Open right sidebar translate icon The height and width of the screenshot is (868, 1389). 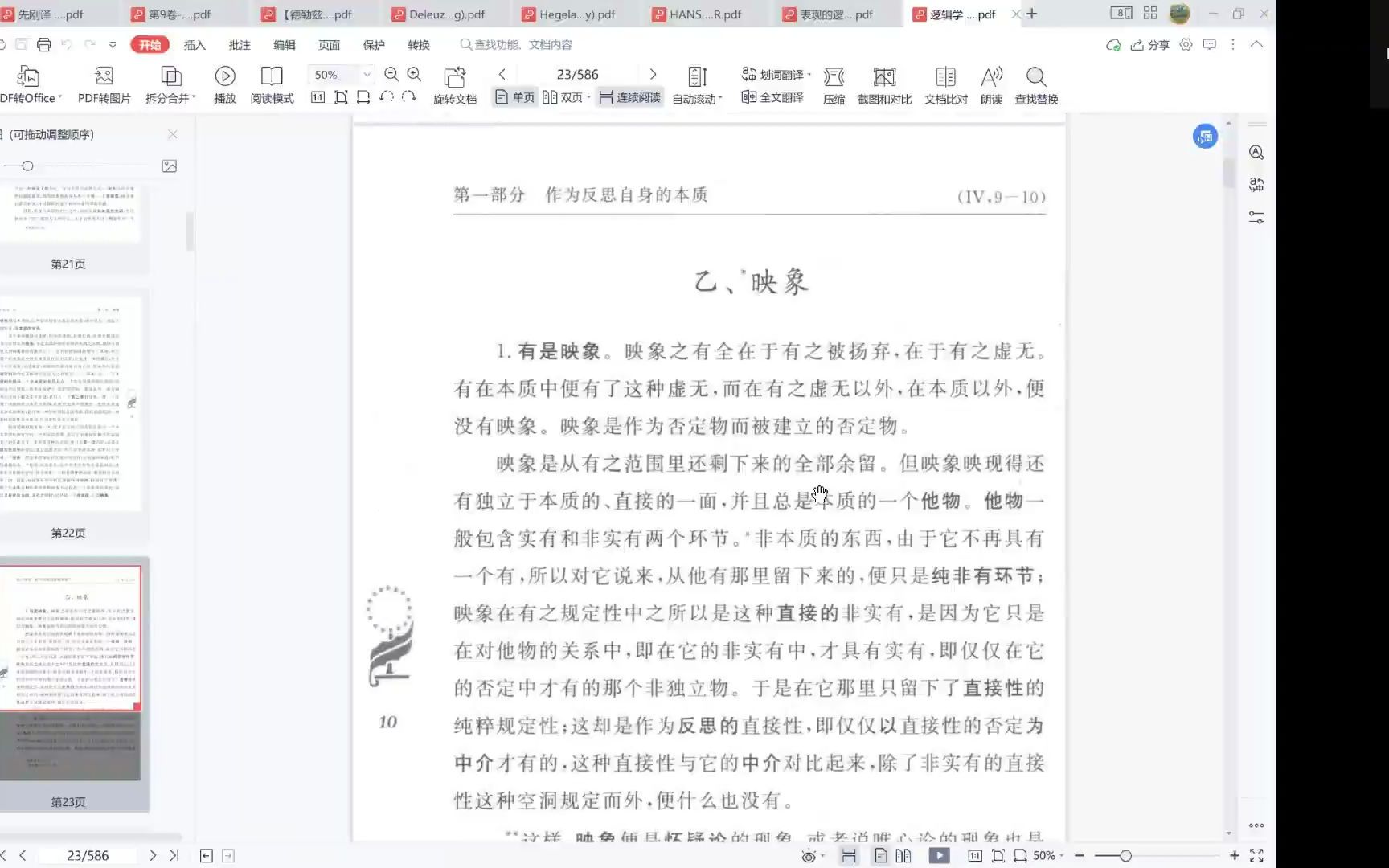tap(1256, 185)
